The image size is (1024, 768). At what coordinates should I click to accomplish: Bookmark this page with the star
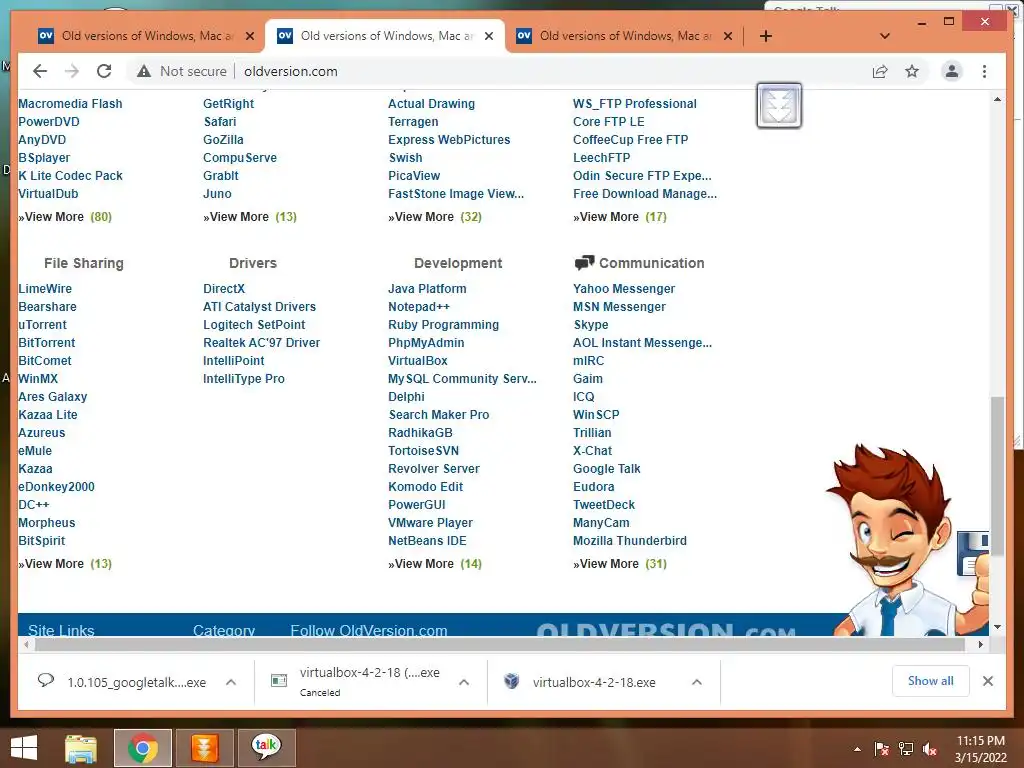pyautogui.click(x=912, y=71)
